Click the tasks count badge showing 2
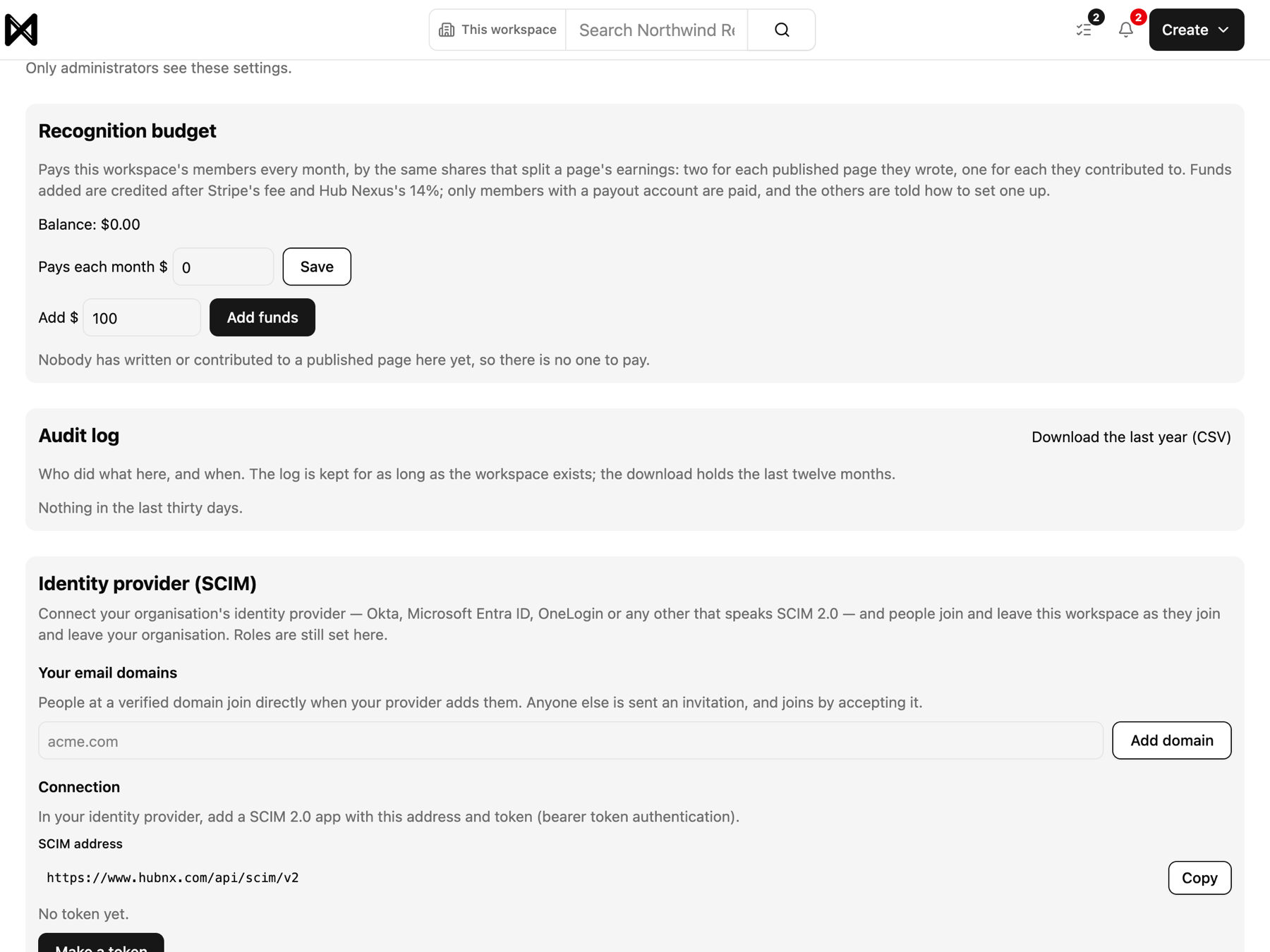The height and width of the screenshot is (952, 1270). click(x=1096, y=17)
